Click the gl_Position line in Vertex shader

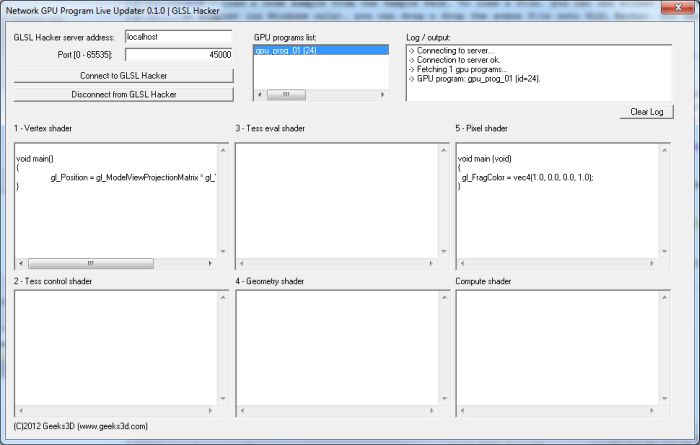point(133,178)
